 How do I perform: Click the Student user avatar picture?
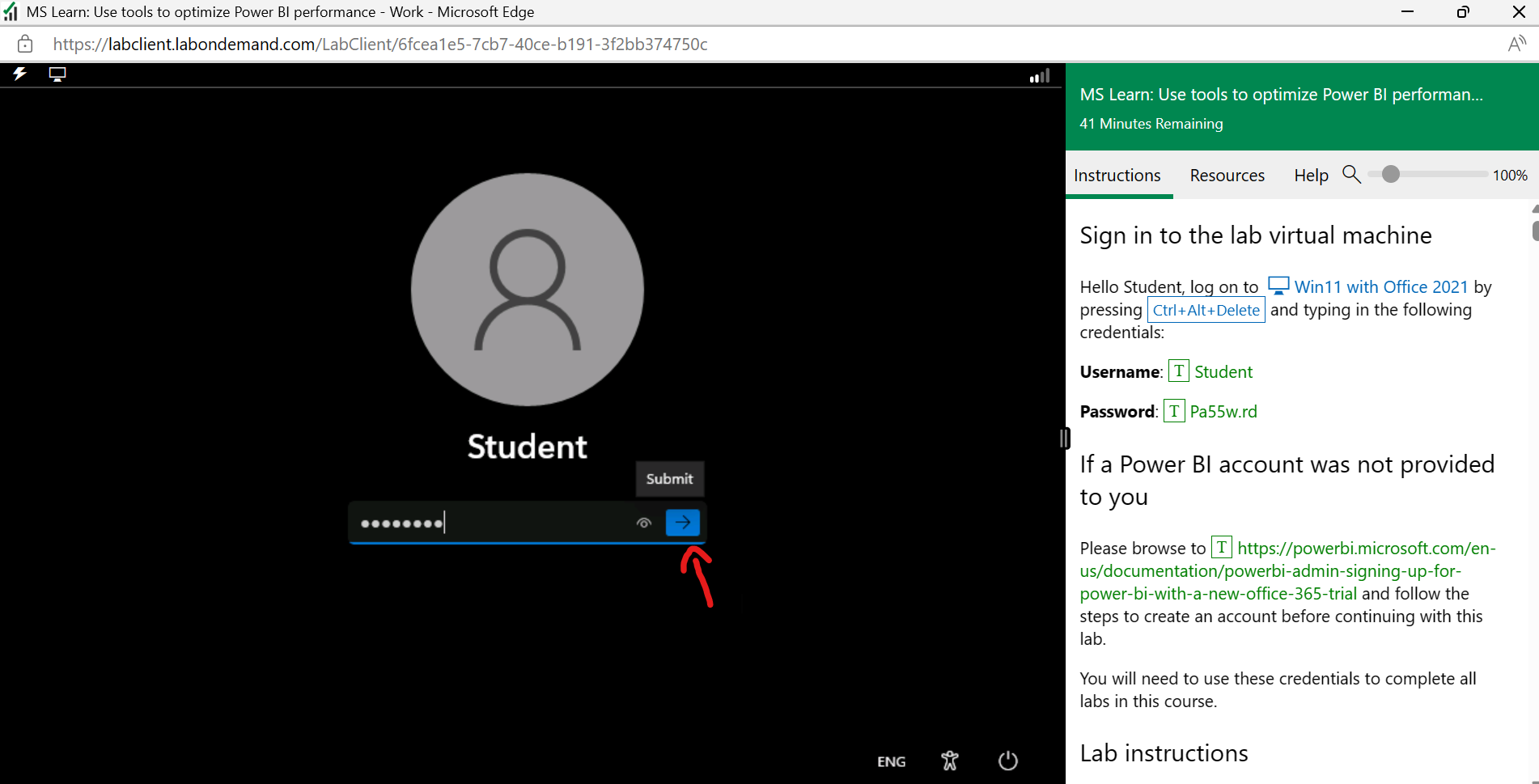click(x=528, y=289)
